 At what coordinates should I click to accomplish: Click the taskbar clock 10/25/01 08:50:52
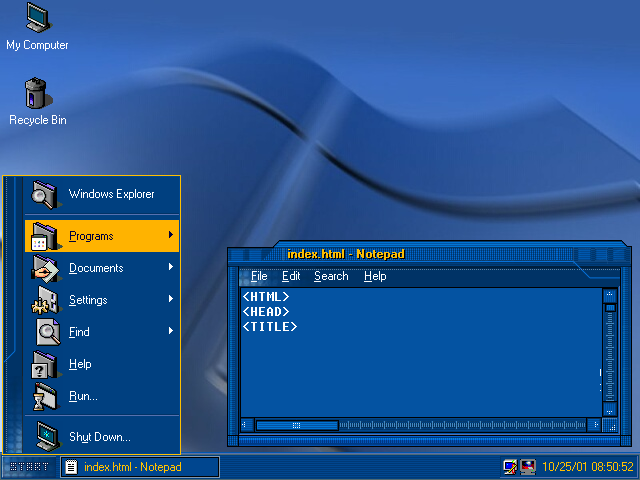coord(588,467)
